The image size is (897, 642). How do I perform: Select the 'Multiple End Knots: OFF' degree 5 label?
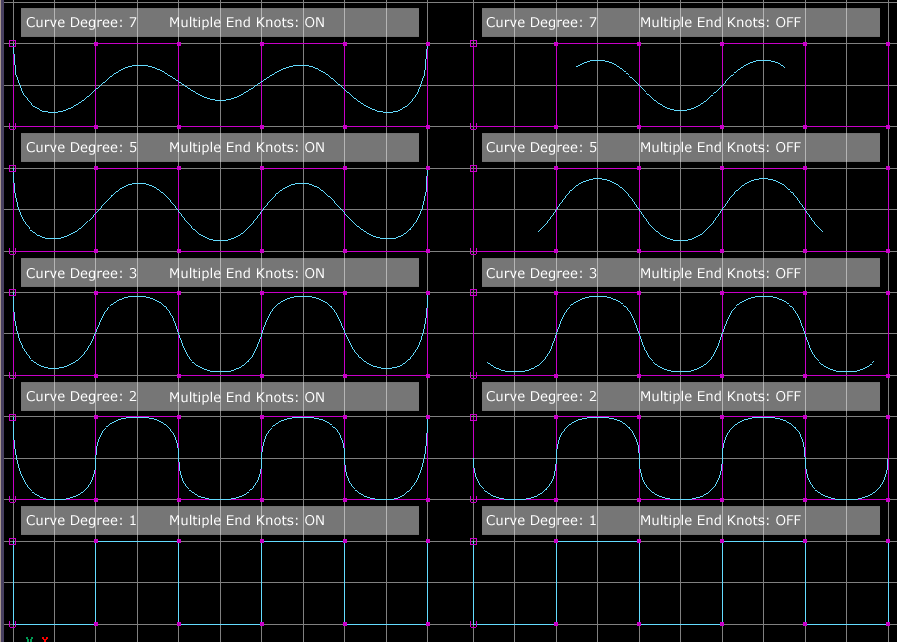click(720, 147)
